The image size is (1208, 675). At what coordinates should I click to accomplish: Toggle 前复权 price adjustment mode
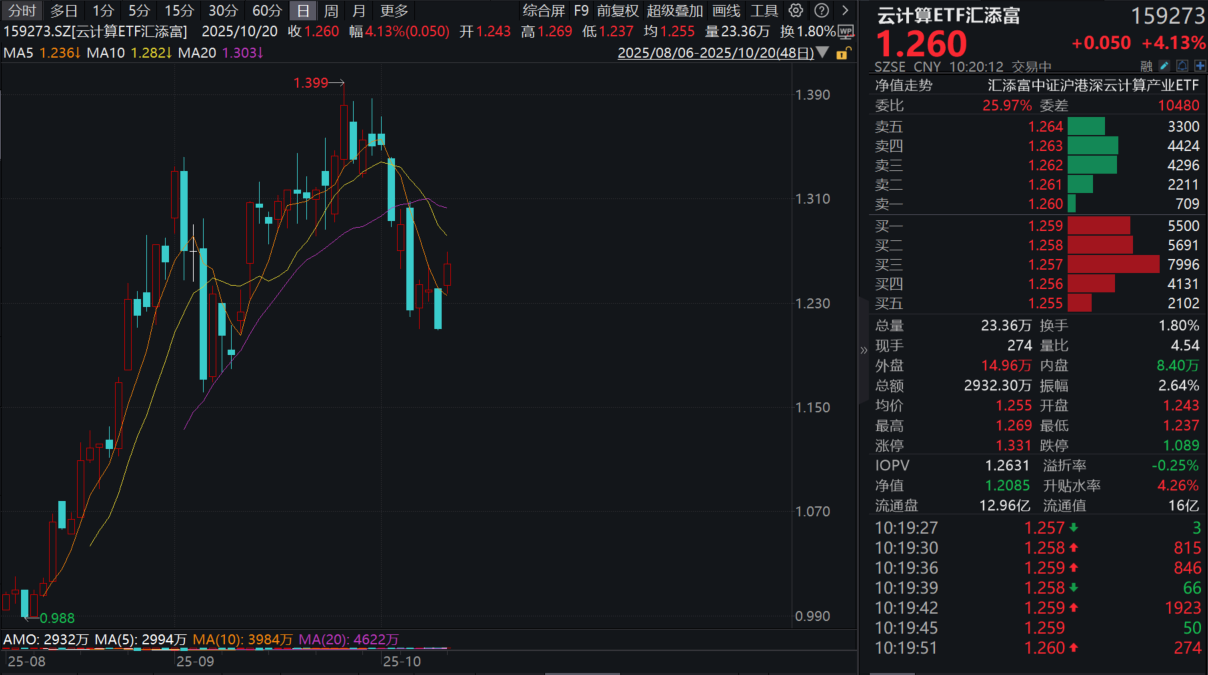[618, 11]
